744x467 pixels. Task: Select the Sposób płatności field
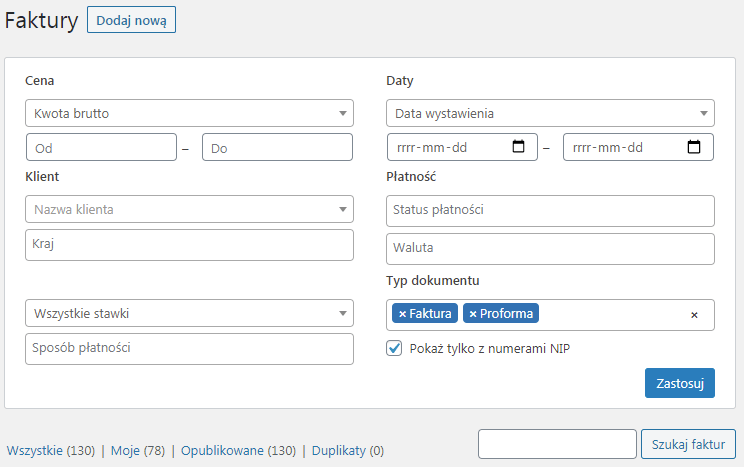pos(189,349)
